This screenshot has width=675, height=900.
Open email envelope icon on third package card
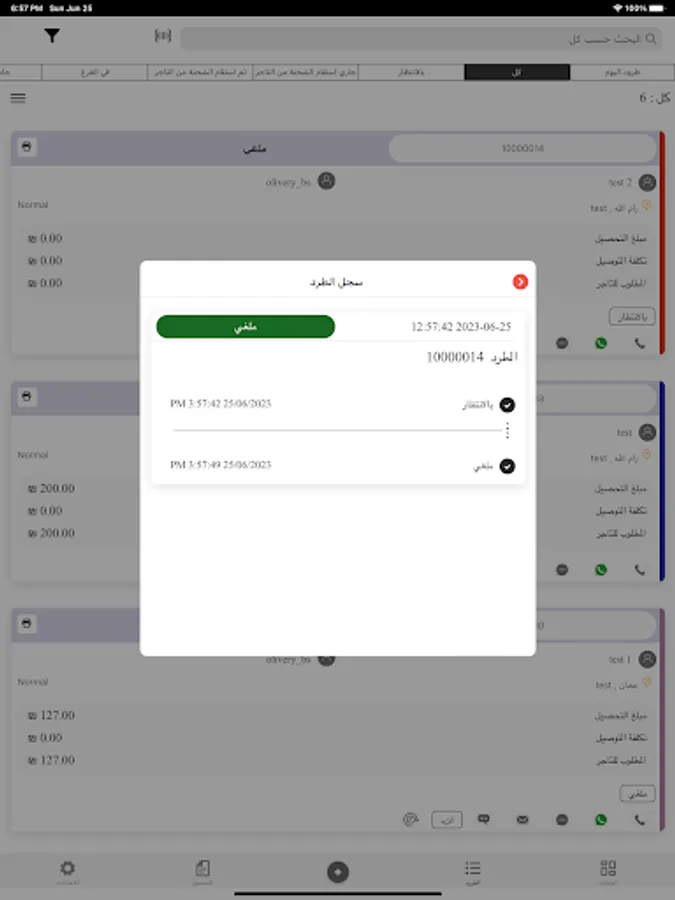coord(522,820)
